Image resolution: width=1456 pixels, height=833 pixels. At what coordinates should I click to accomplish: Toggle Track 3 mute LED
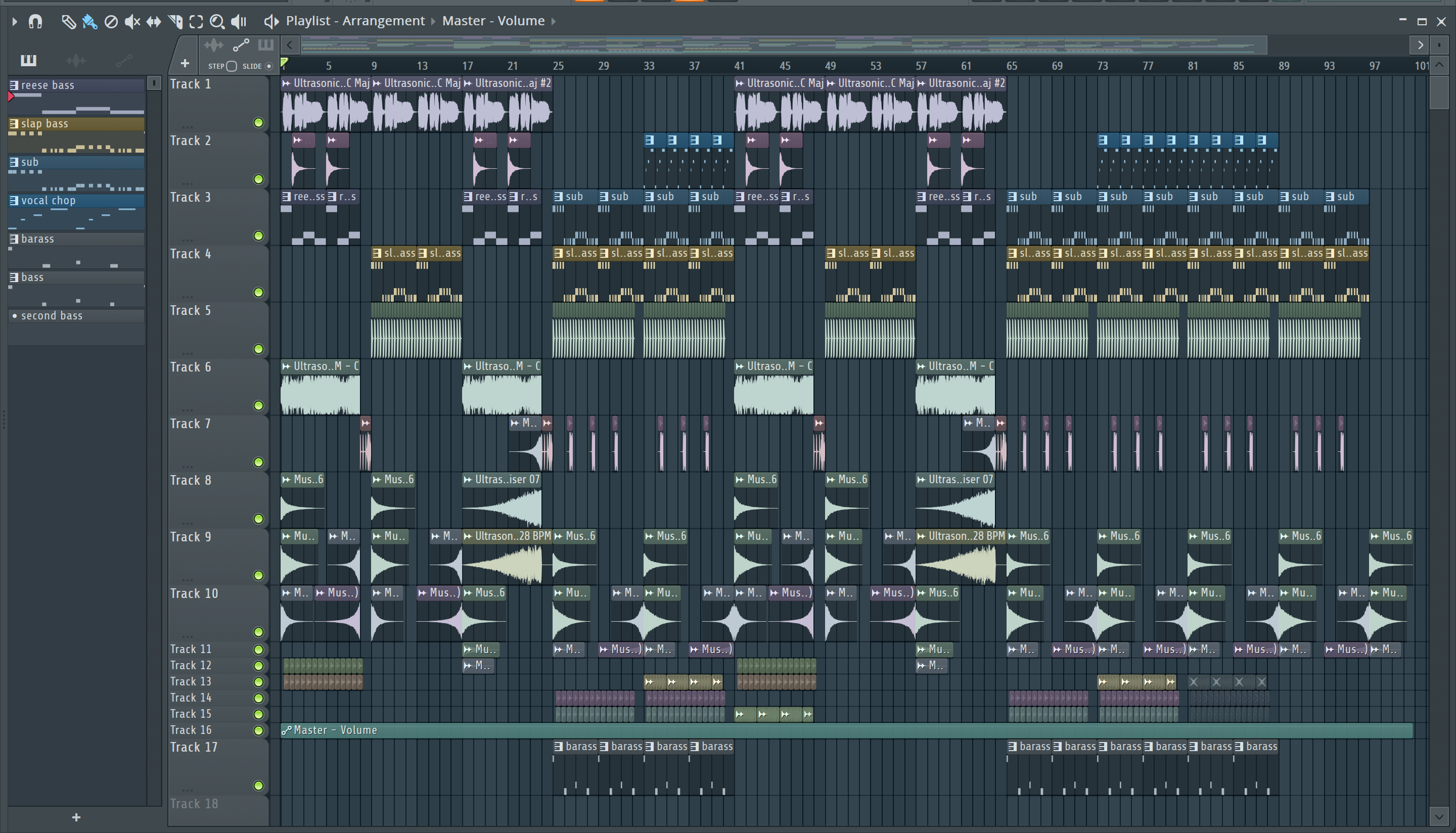pyautogui.click(x=258, y=236)
